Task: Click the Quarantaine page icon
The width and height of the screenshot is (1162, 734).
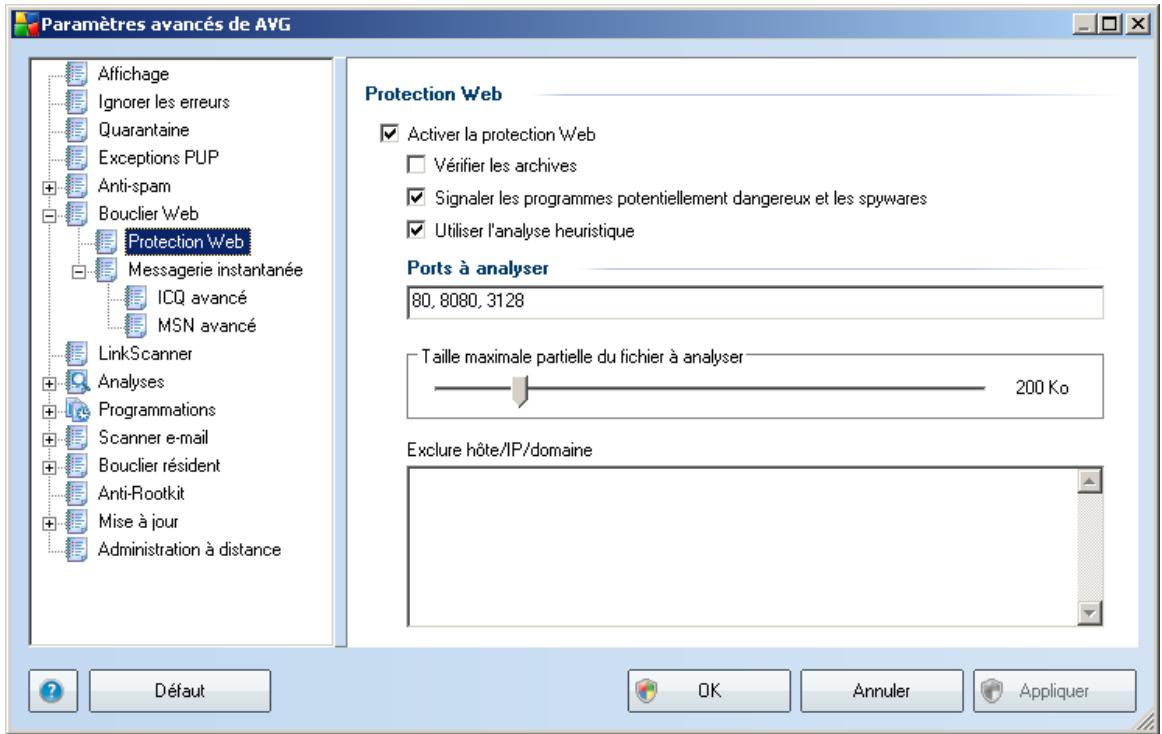Action: [76, 130]
